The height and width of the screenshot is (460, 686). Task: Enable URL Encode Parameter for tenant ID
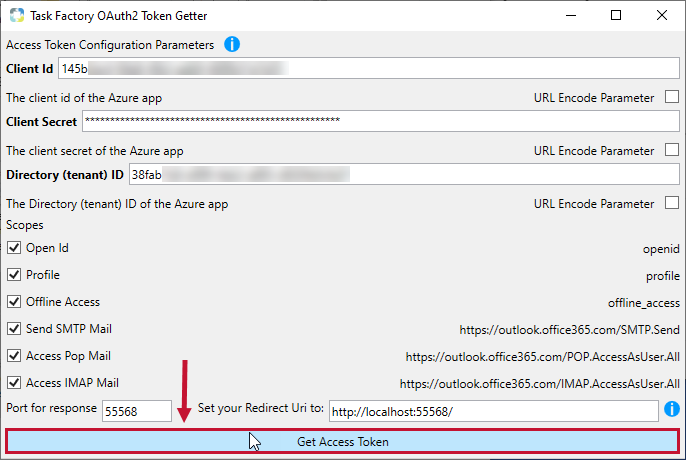pos(672,203)
